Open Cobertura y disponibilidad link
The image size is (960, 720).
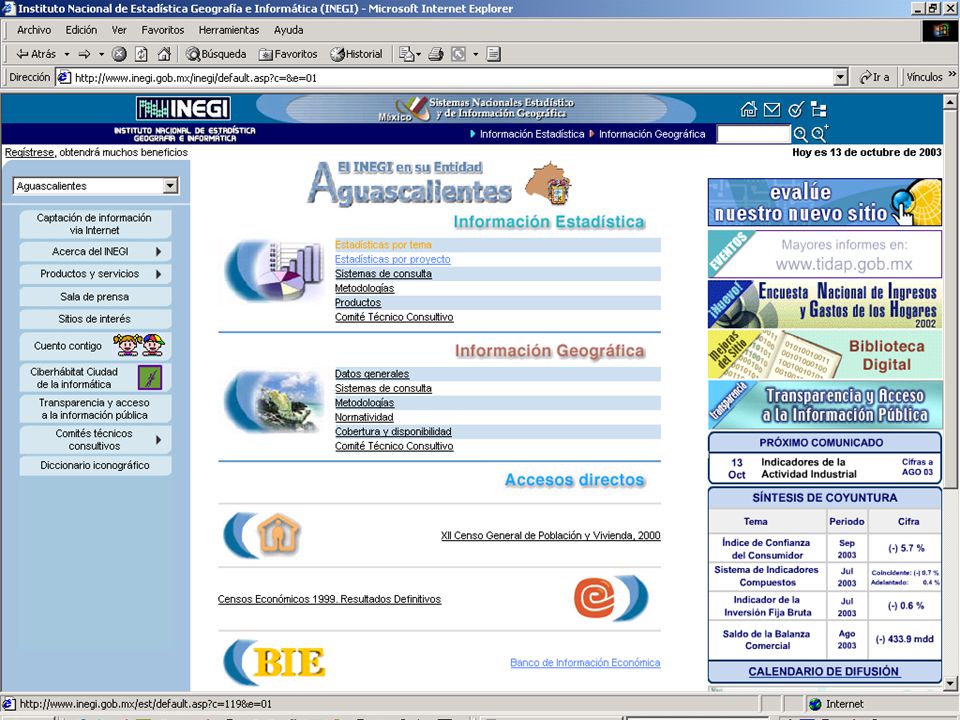pos(393,431)
